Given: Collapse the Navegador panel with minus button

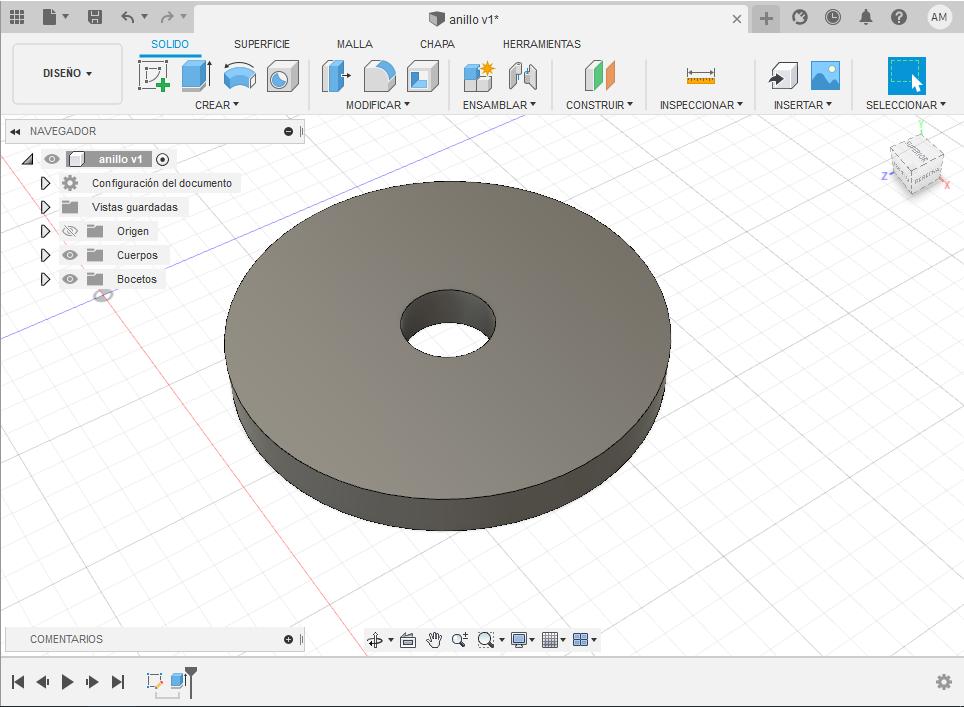Looking at the screenshot, I should click(x=288, y=132).
